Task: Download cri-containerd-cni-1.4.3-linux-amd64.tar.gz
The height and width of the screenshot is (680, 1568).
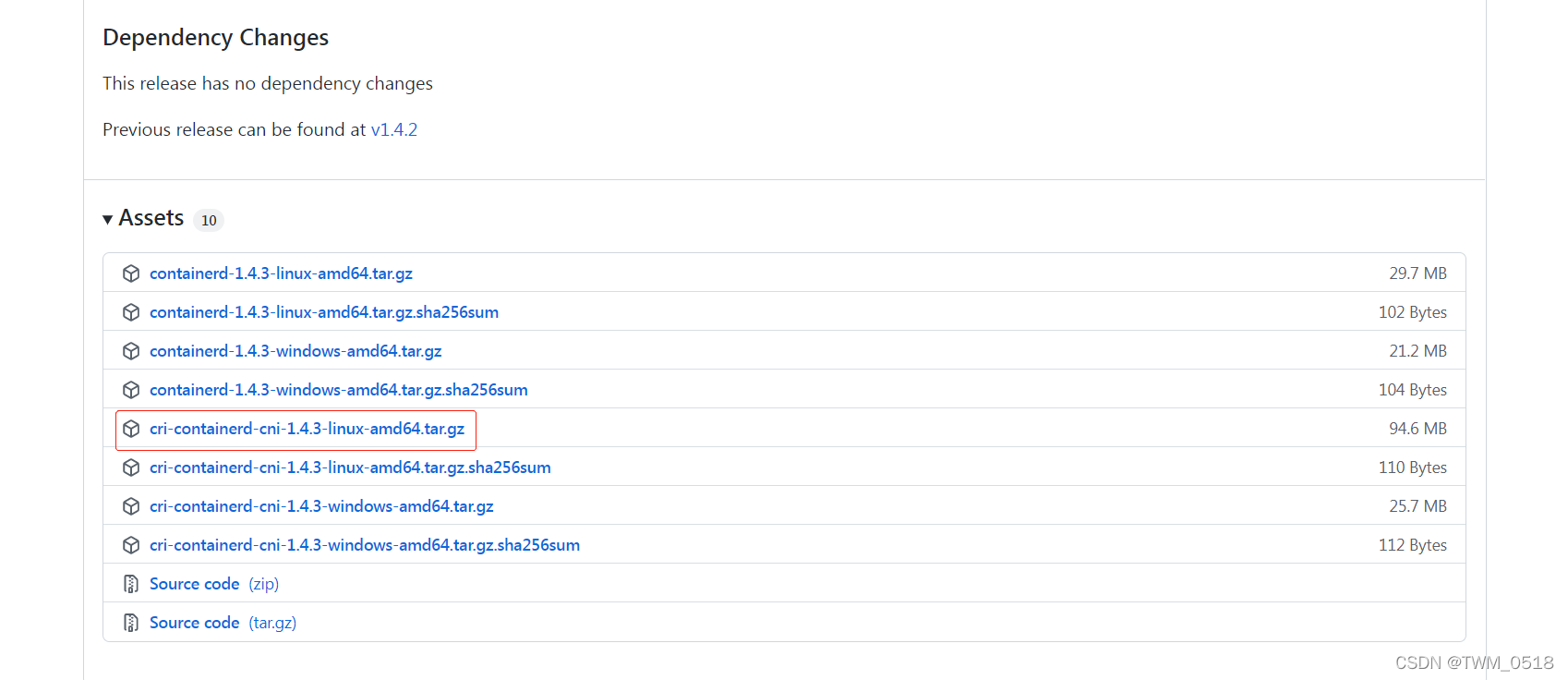Action: click(x=307, y=429)
